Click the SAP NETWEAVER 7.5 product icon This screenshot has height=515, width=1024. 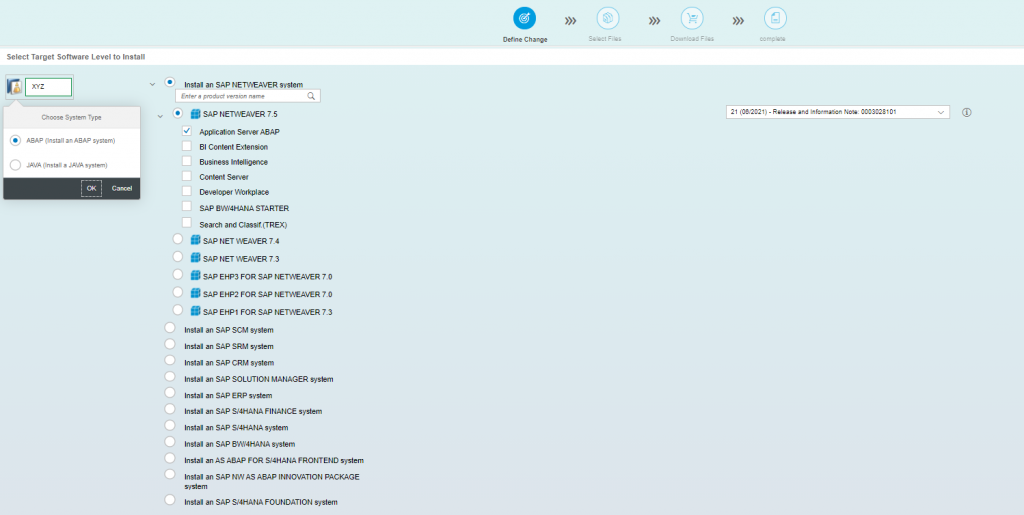(195, 114)
